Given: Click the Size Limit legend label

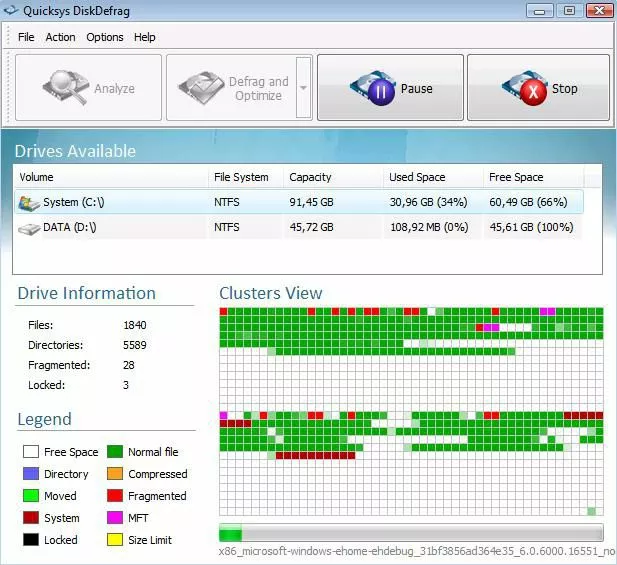Looking at the screenshot, I should (x=150, y=540).
